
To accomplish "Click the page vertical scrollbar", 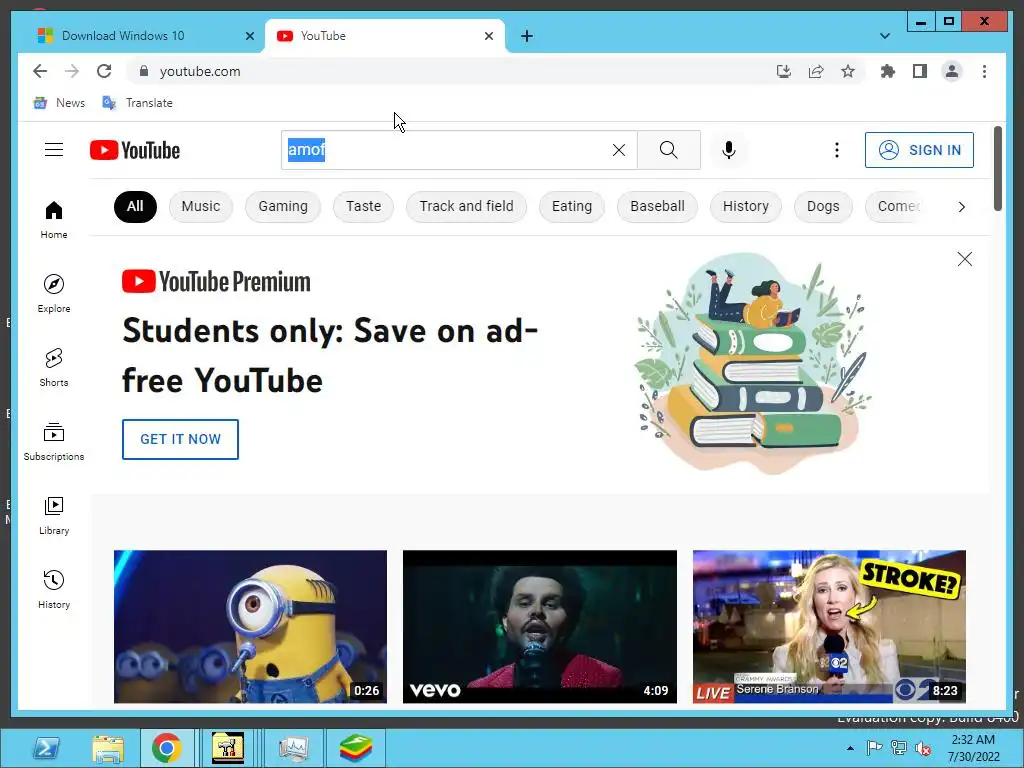I will pyautogui.click(x=997, y=168).
